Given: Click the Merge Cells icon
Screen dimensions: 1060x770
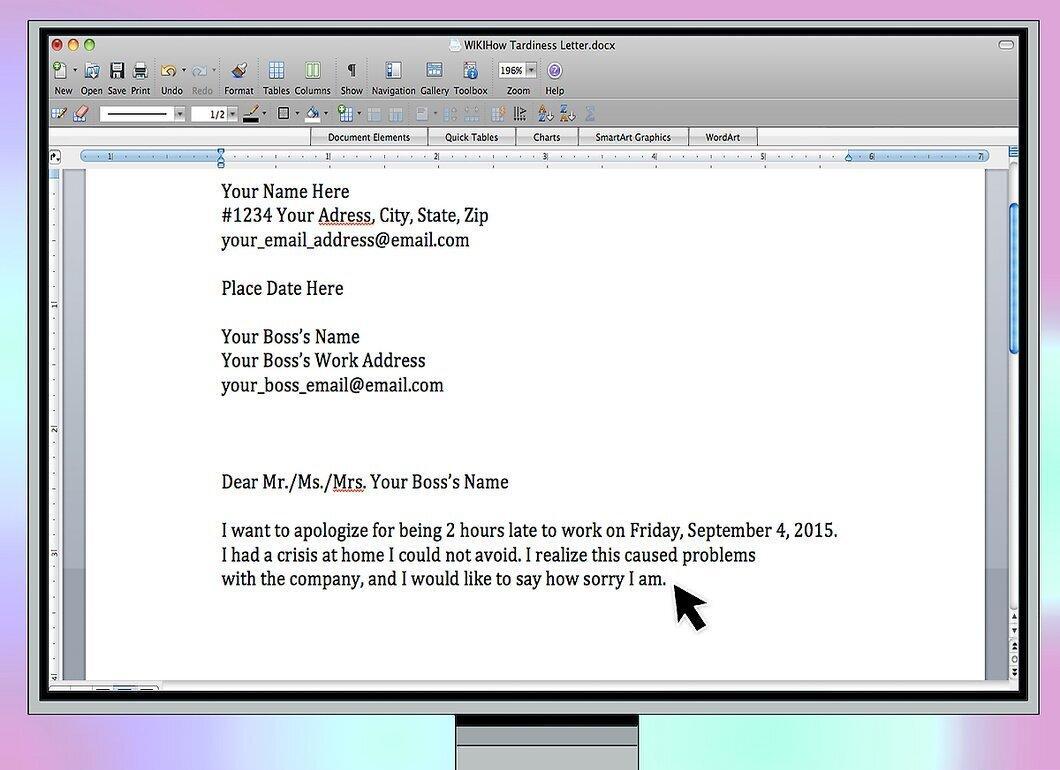Looking at the screenshot, I should click(x=374, y=114).
